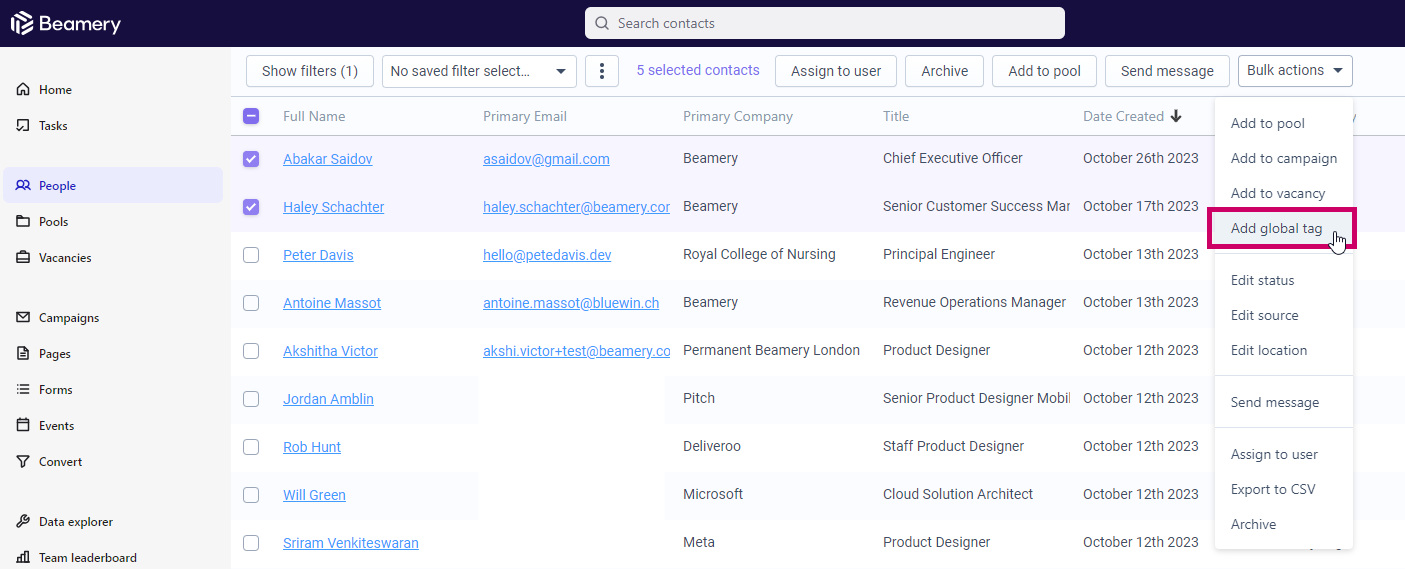
Task: Open Jordan Amblin contact link
Action: click(328, 399)
